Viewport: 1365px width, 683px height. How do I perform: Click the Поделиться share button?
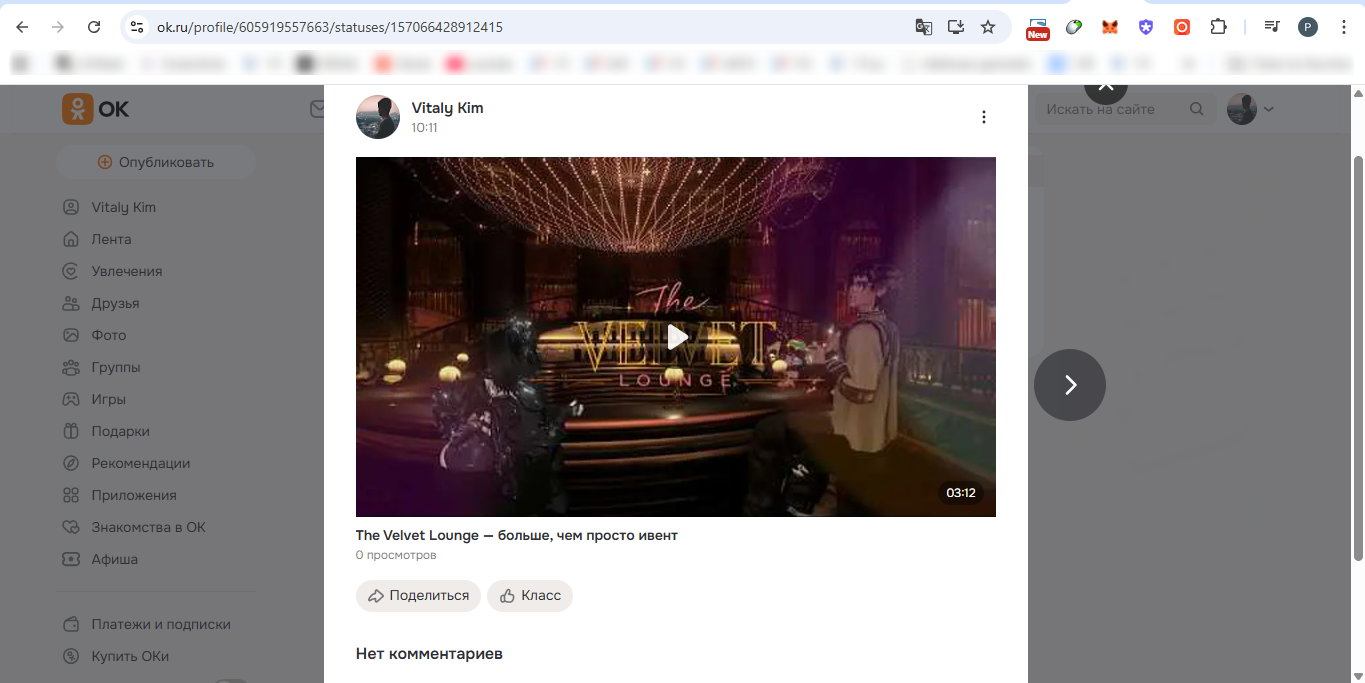tap(418, 595)
